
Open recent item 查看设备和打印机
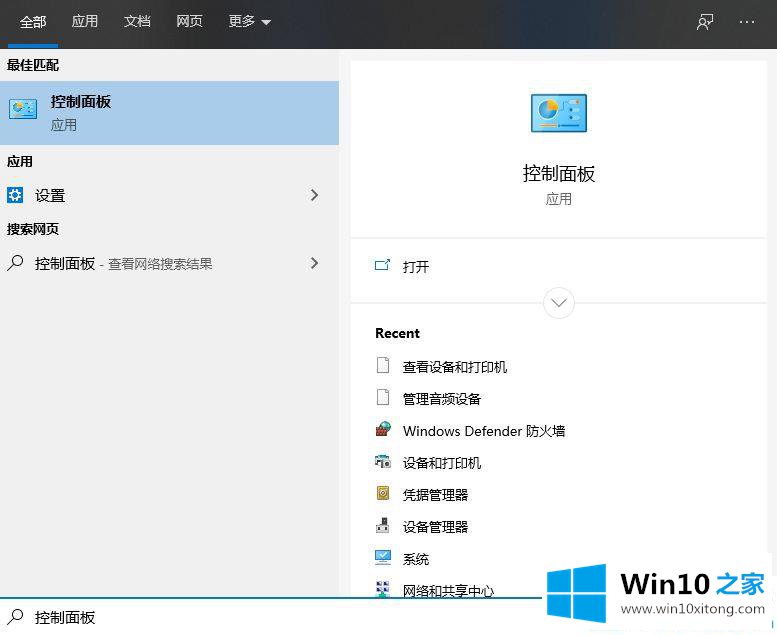click(454, 367)
